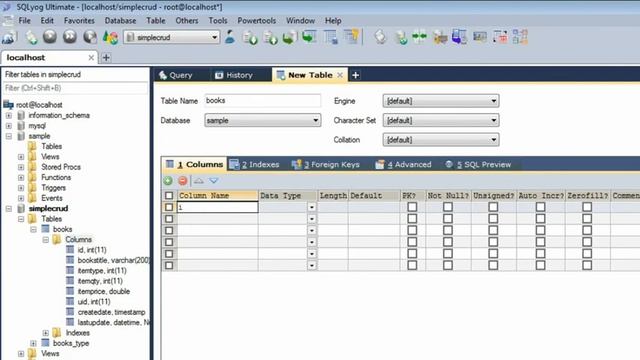Open the File menu

[24, 20]
